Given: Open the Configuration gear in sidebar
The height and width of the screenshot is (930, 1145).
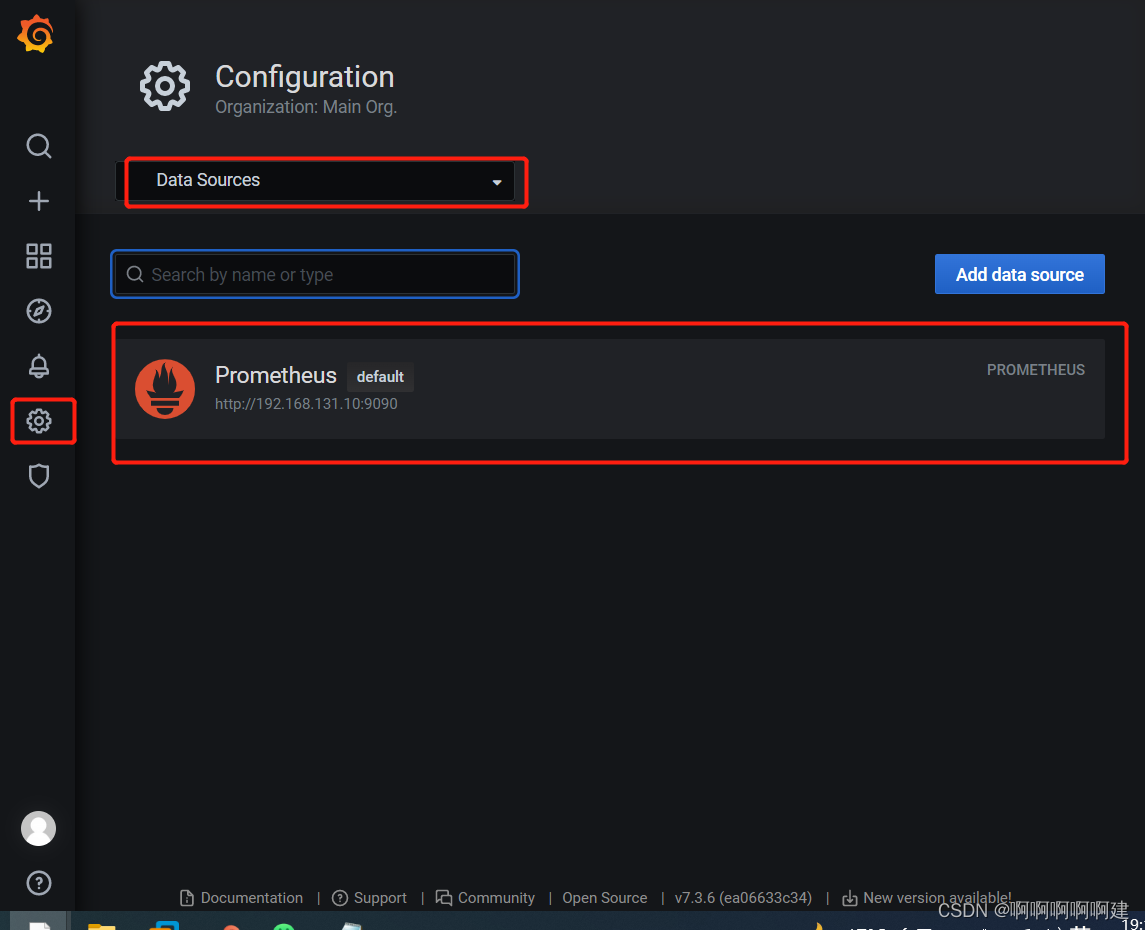Looking at the screenshot, I should coord(39,420).
